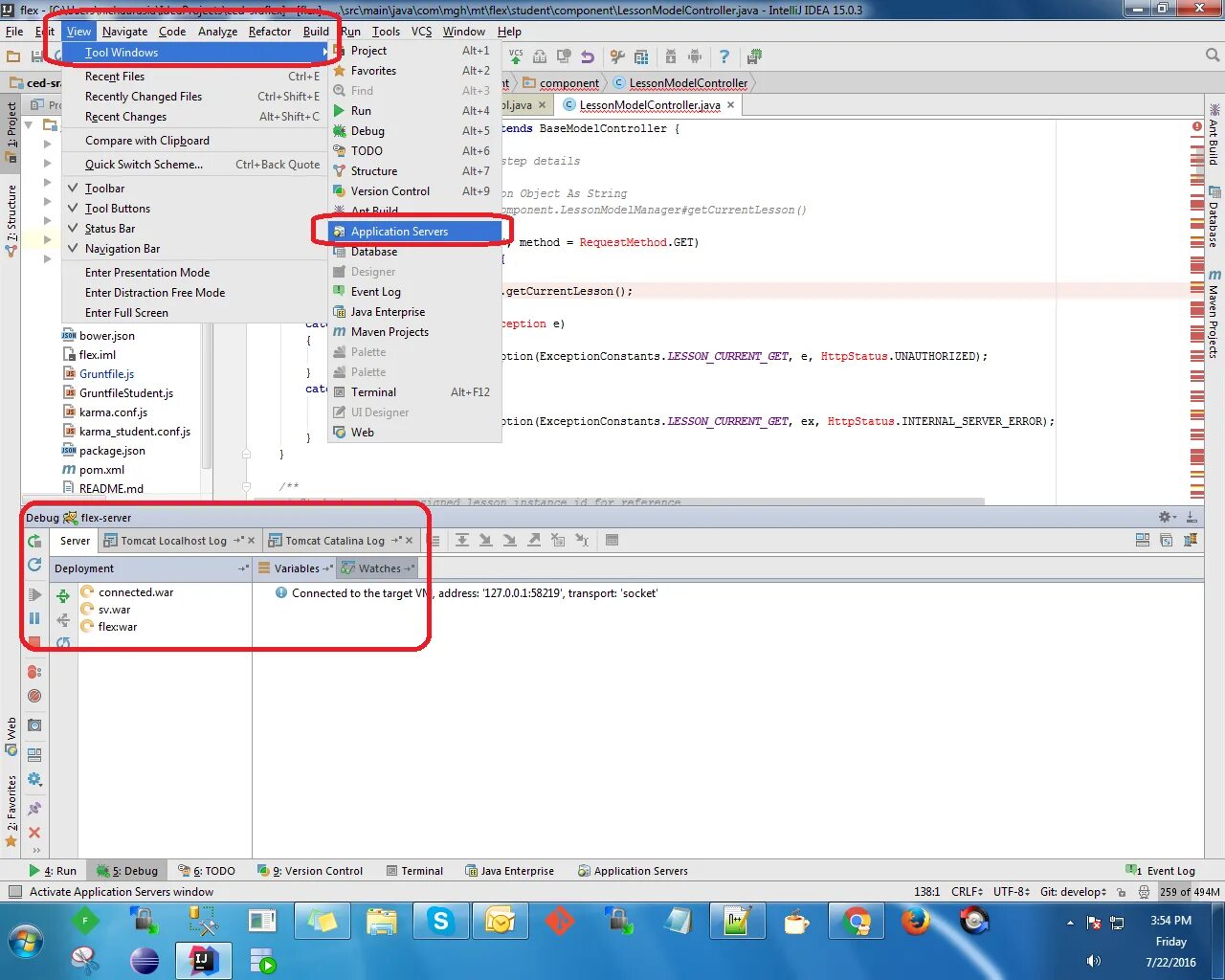Click Show Execution Point icon in debug toolbar
The height and width of the screenshot is (980, 1225).
[x=434, y=541]
